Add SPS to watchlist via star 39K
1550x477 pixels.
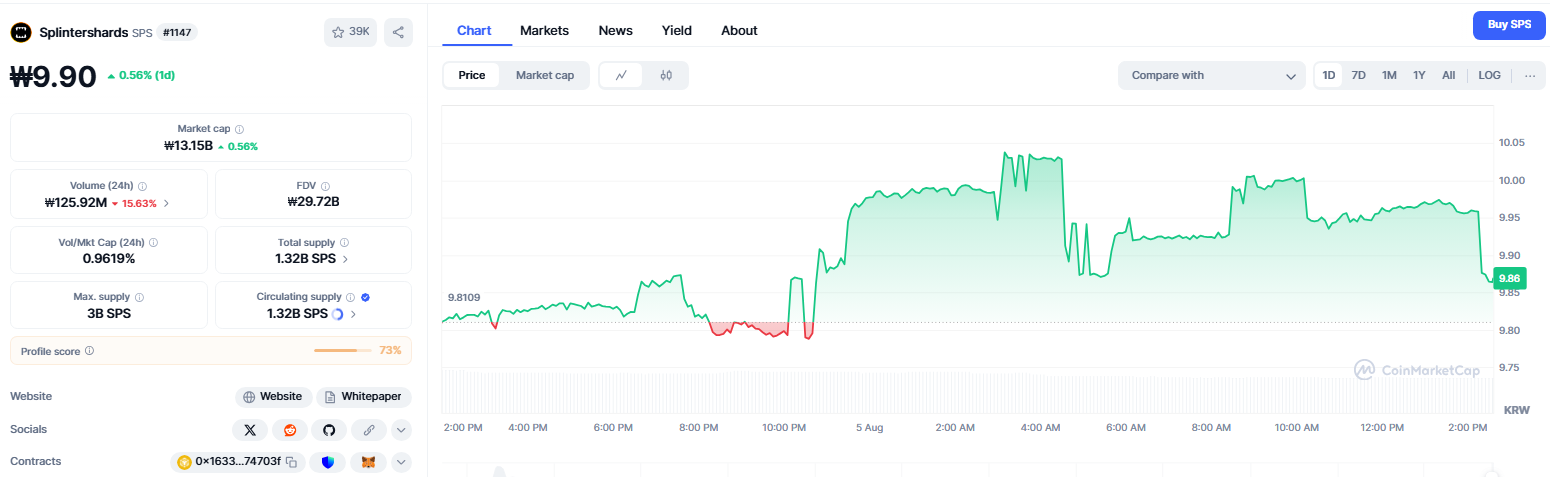(x=350, y=32)
